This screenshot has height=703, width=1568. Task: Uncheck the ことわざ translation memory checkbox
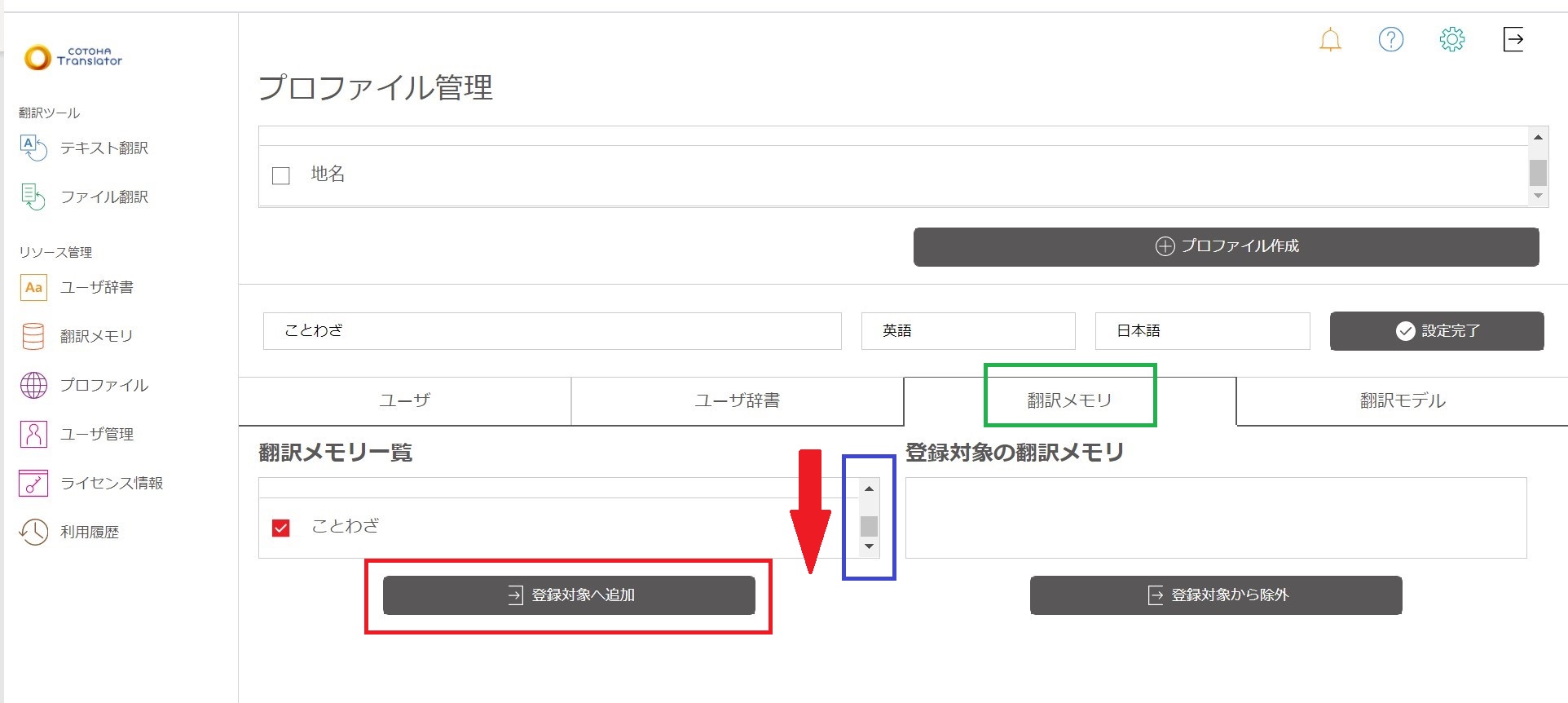coord(281,528)
